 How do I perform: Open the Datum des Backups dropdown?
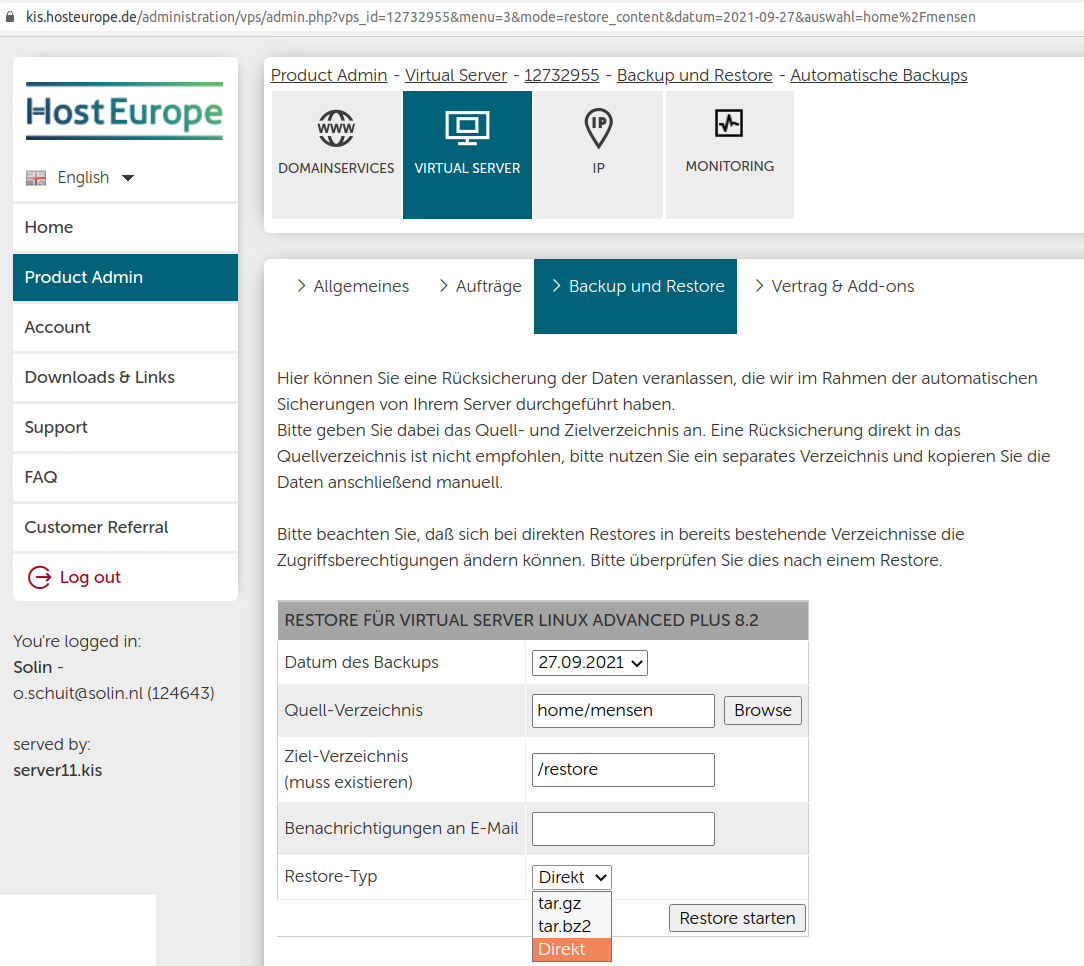click(x=590, y=662)
